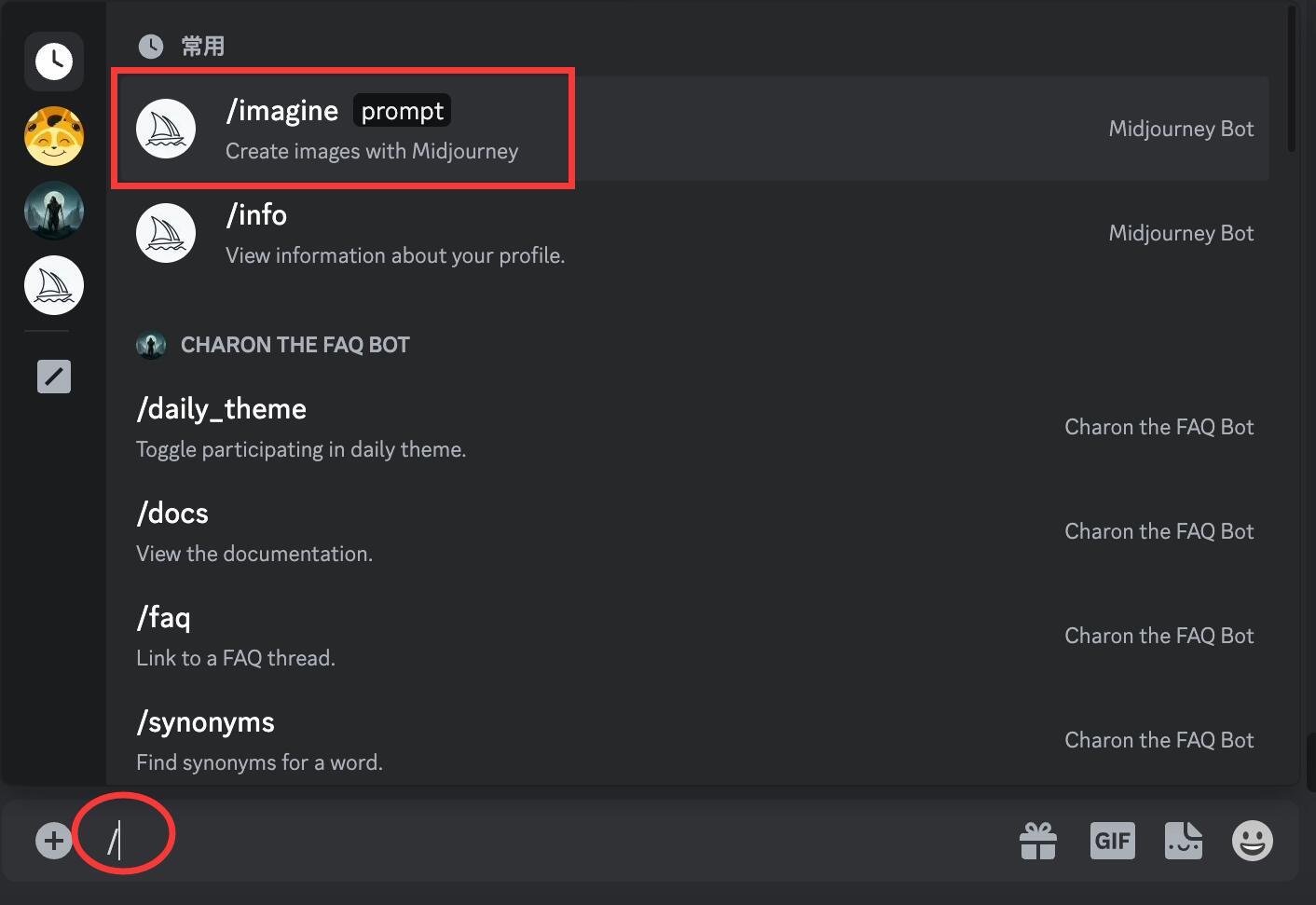Open the sticker picker icon
This screenshot has width=1316, height=905.
coord(1184,841)
